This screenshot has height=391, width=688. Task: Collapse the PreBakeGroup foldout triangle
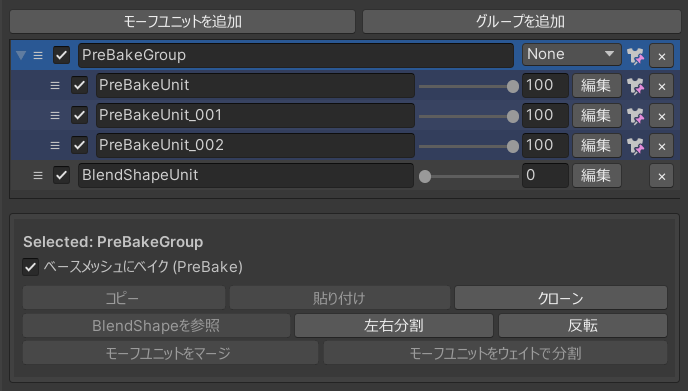pyautogui.click(x=21, y=55)
